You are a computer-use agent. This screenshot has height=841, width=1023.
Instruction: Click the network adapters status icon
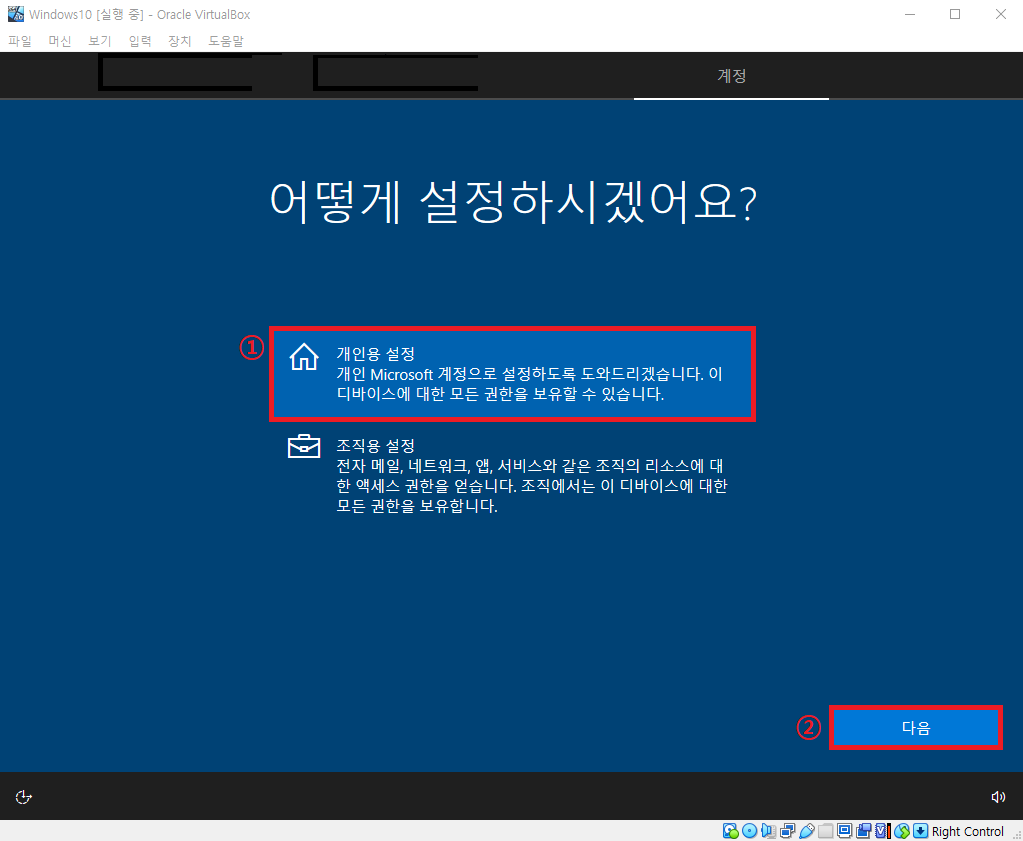(787, 831)
